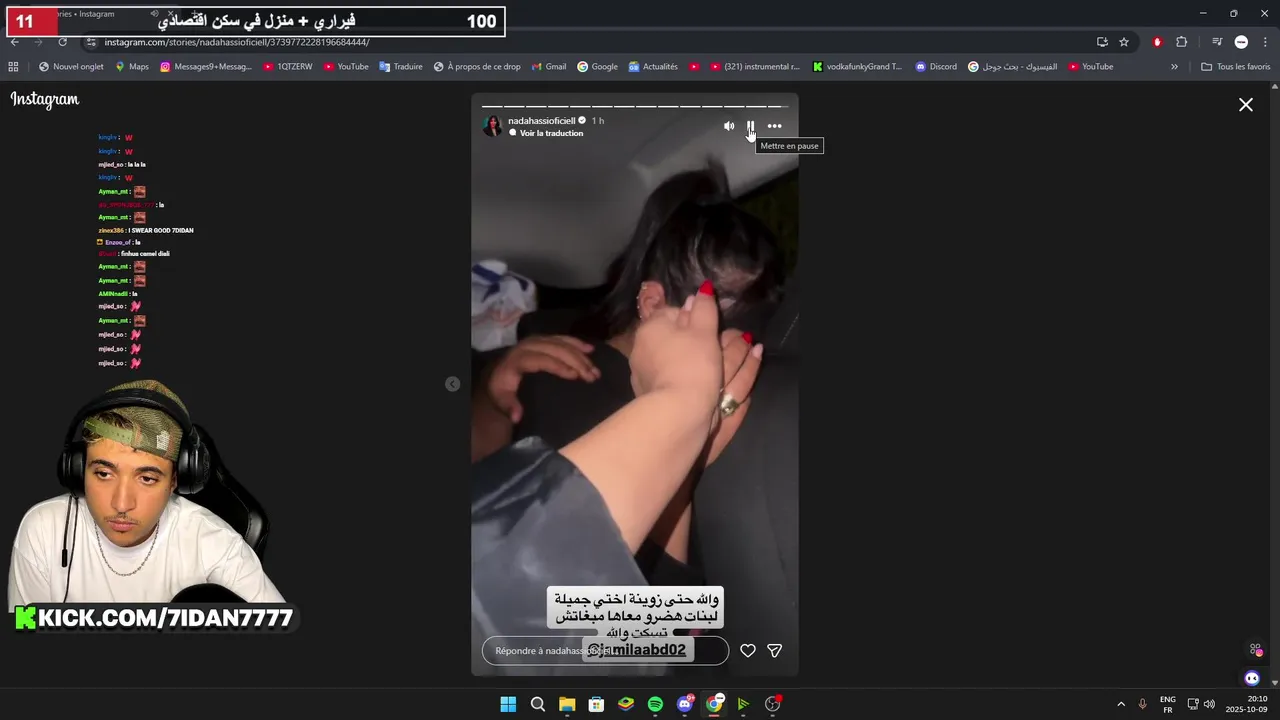Install app icon in address bar
This screenshot has height=720, width=1280.
click(x=1102, y=42)
